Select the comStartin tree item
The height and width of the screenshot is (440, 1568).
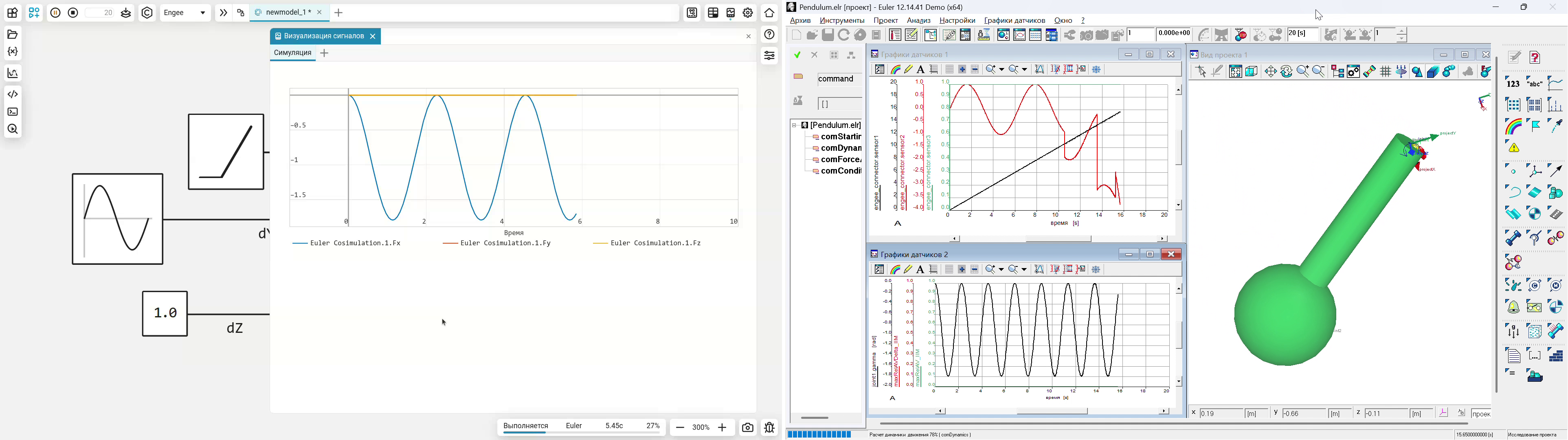837,137
